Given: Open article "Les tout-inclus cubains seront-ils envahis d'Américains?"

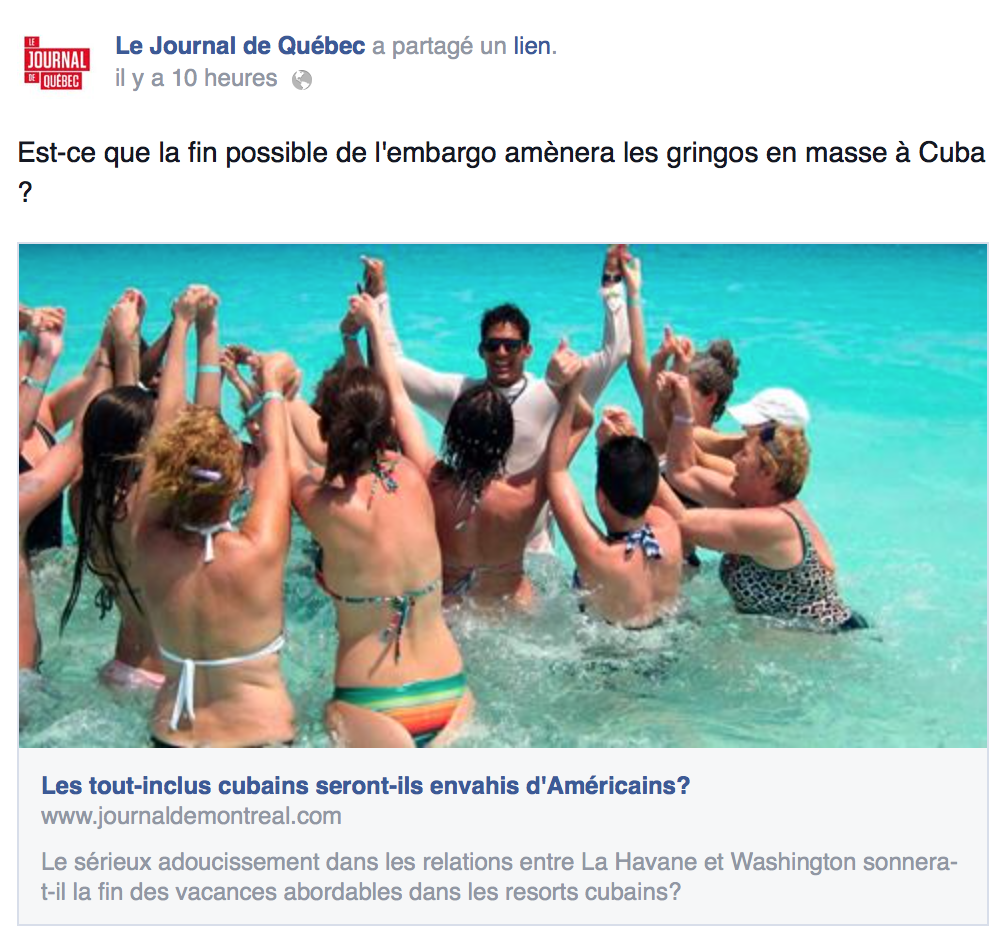Looking at the screenshot, I should 365,785.
